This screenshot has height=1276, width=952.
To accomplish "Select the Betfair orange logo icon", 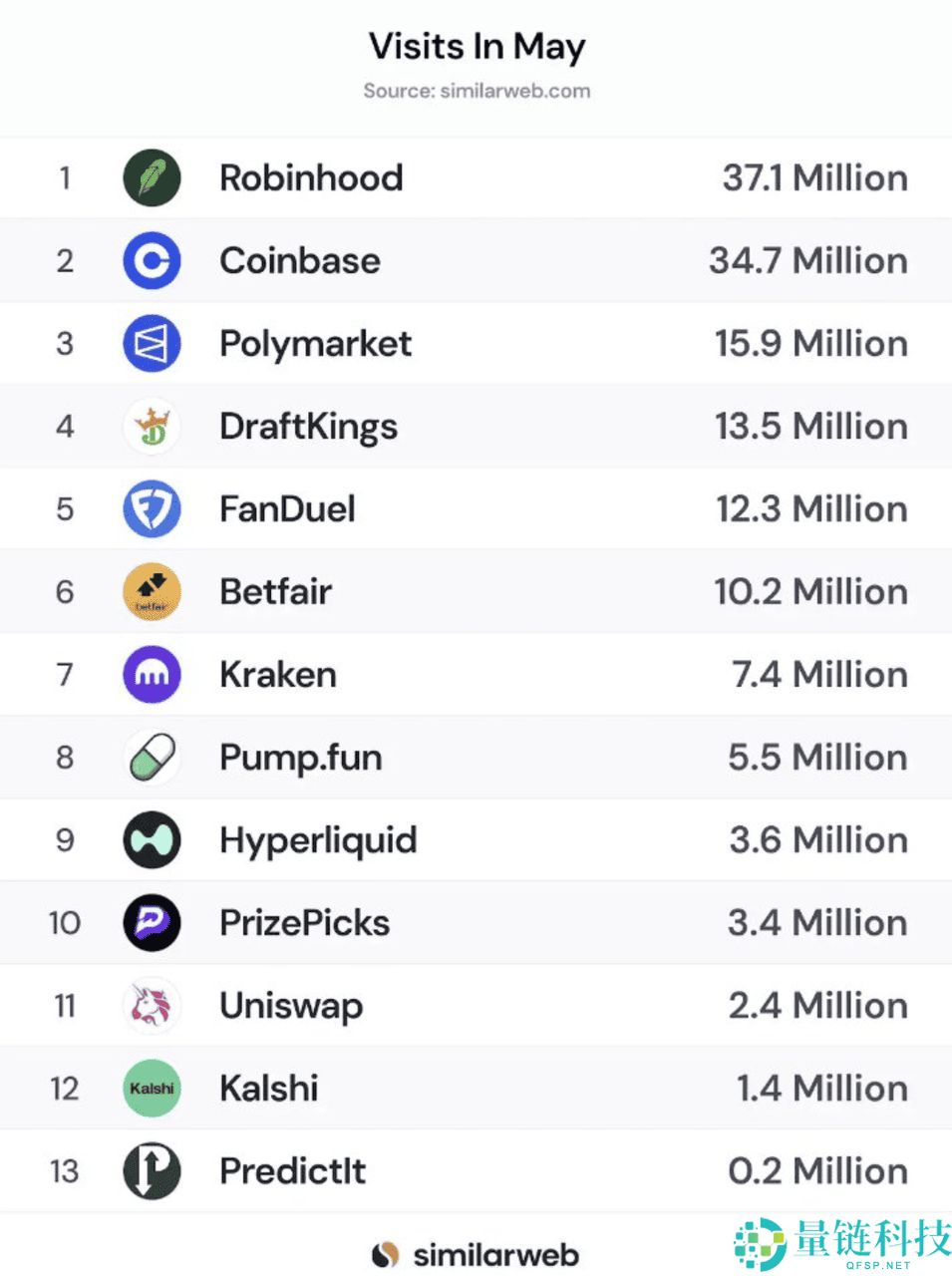I will coord(152,592).
